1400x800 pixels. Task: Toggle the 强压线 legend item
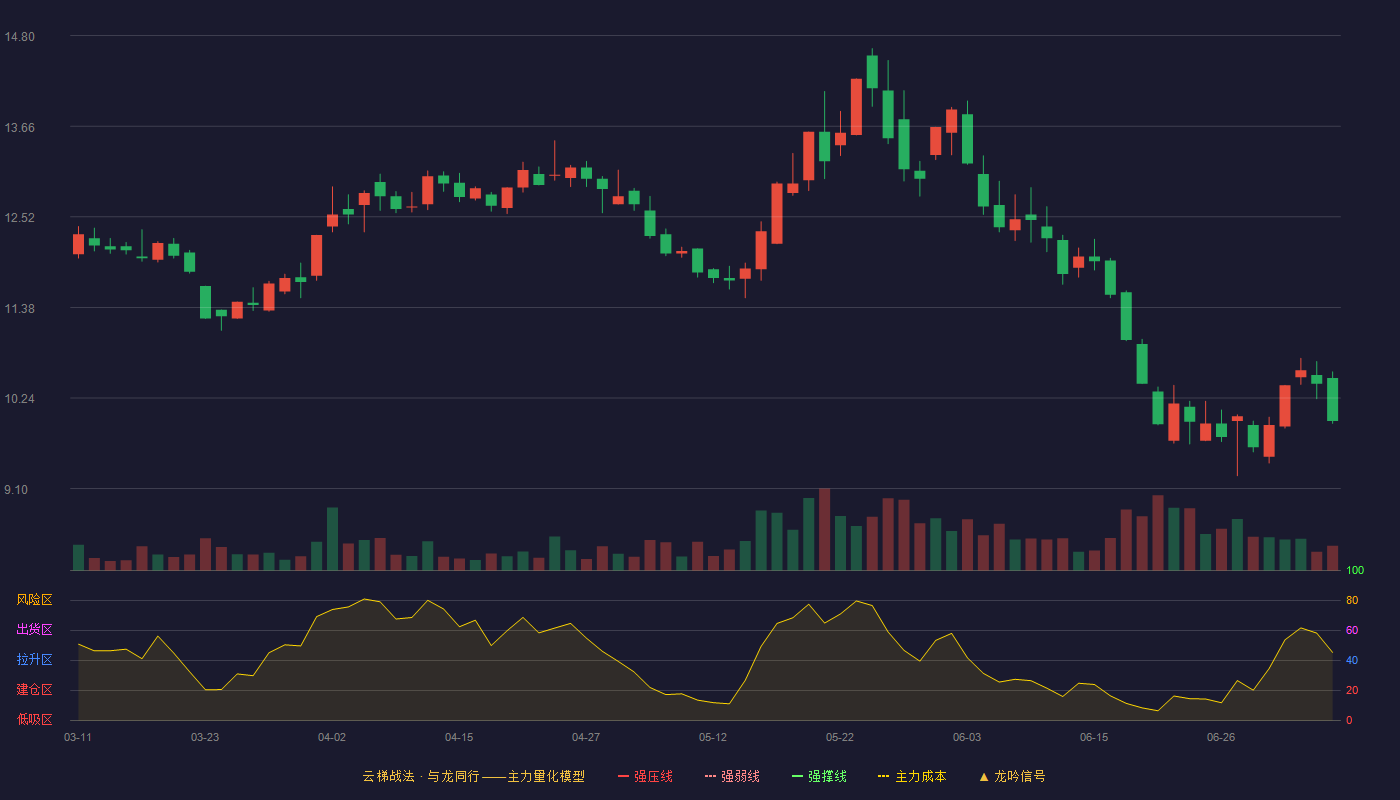[645, 776]
